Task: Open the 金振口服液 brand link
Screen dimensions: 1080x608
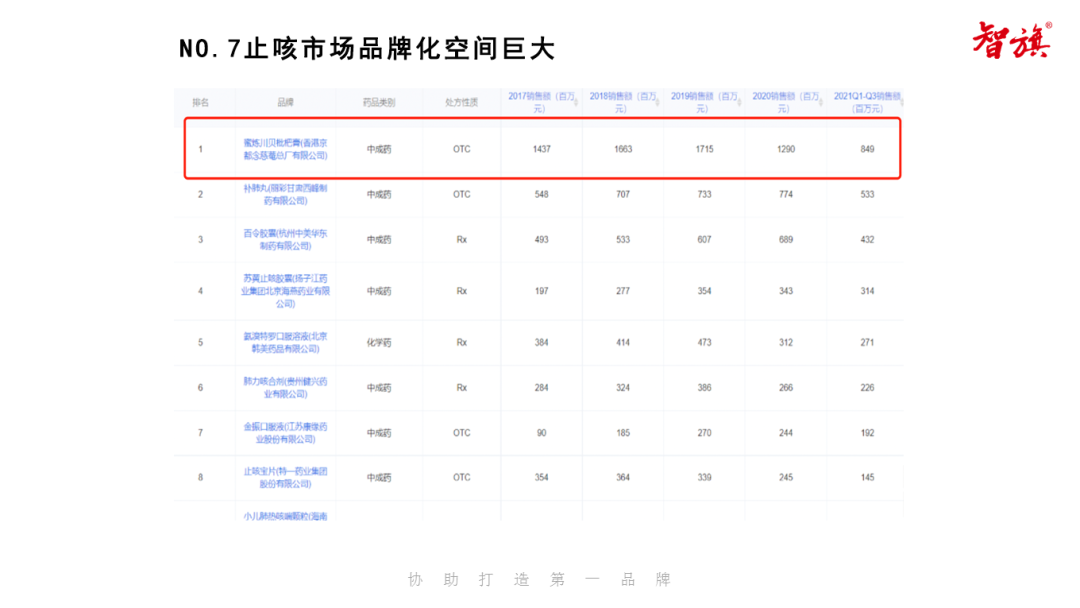Action: 285,432
